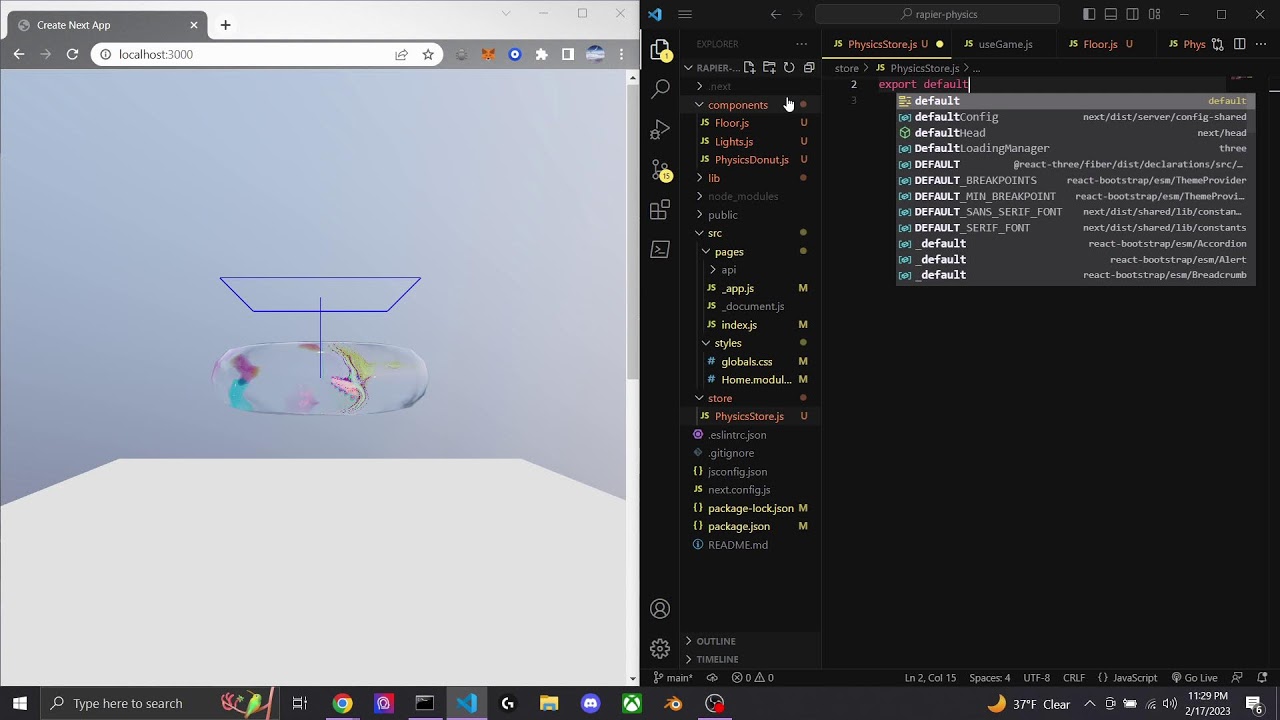Viewport: 1280px width, 720px height.
Task: Open the Manage gear icon
Action: point(660,648)
